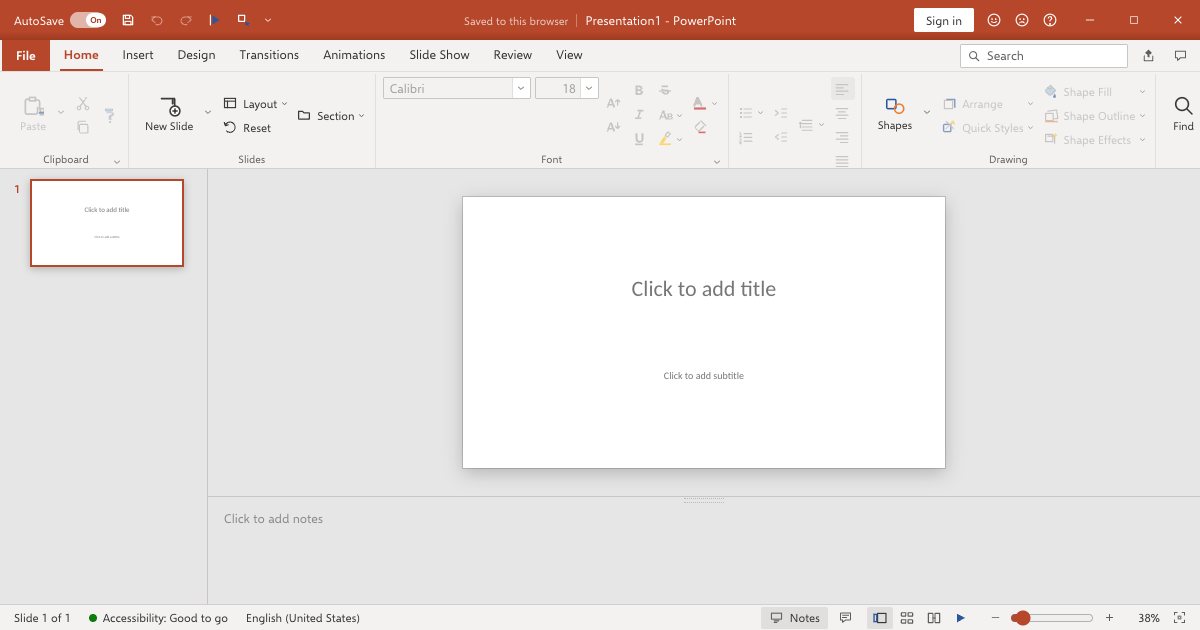Open the Calibri font name dropdown
Image resolution: width=1200 pixels, height=630 pixels.
(521, 88)
